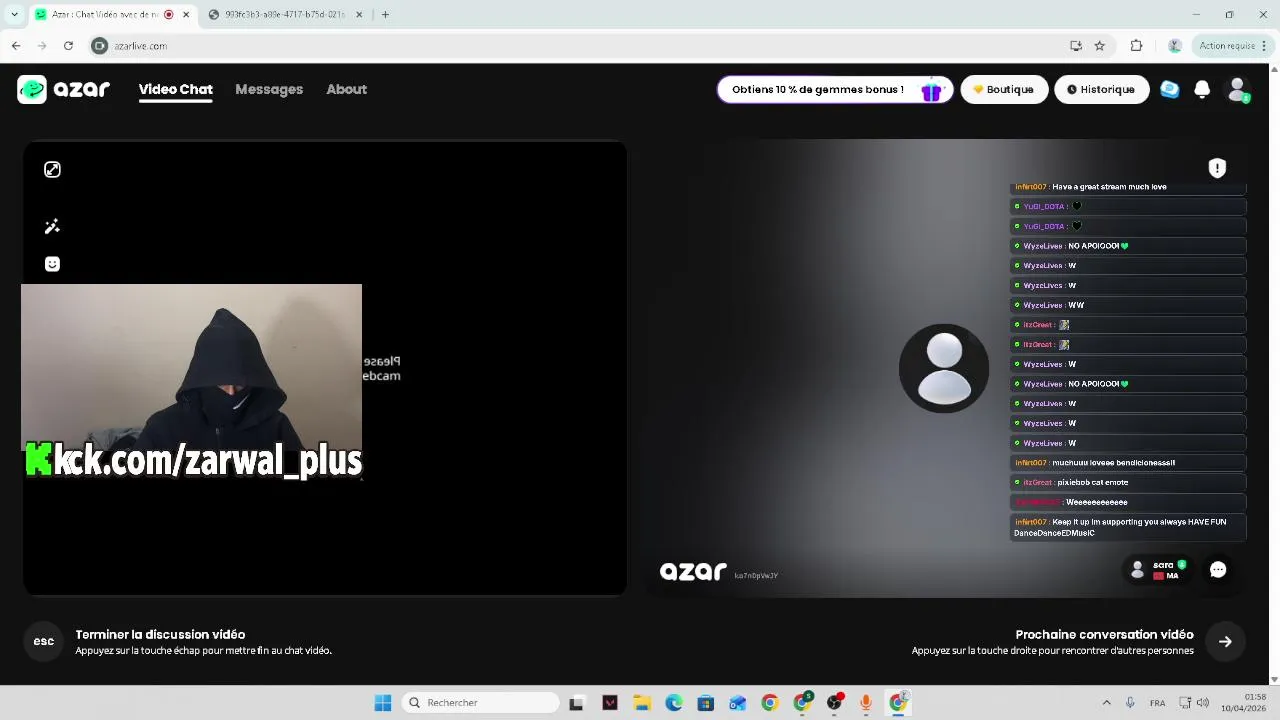The width and height of the screenshot is (1280, 720).
Task: Open Microsoft Store from taskbar
Action: pos(706,703)
